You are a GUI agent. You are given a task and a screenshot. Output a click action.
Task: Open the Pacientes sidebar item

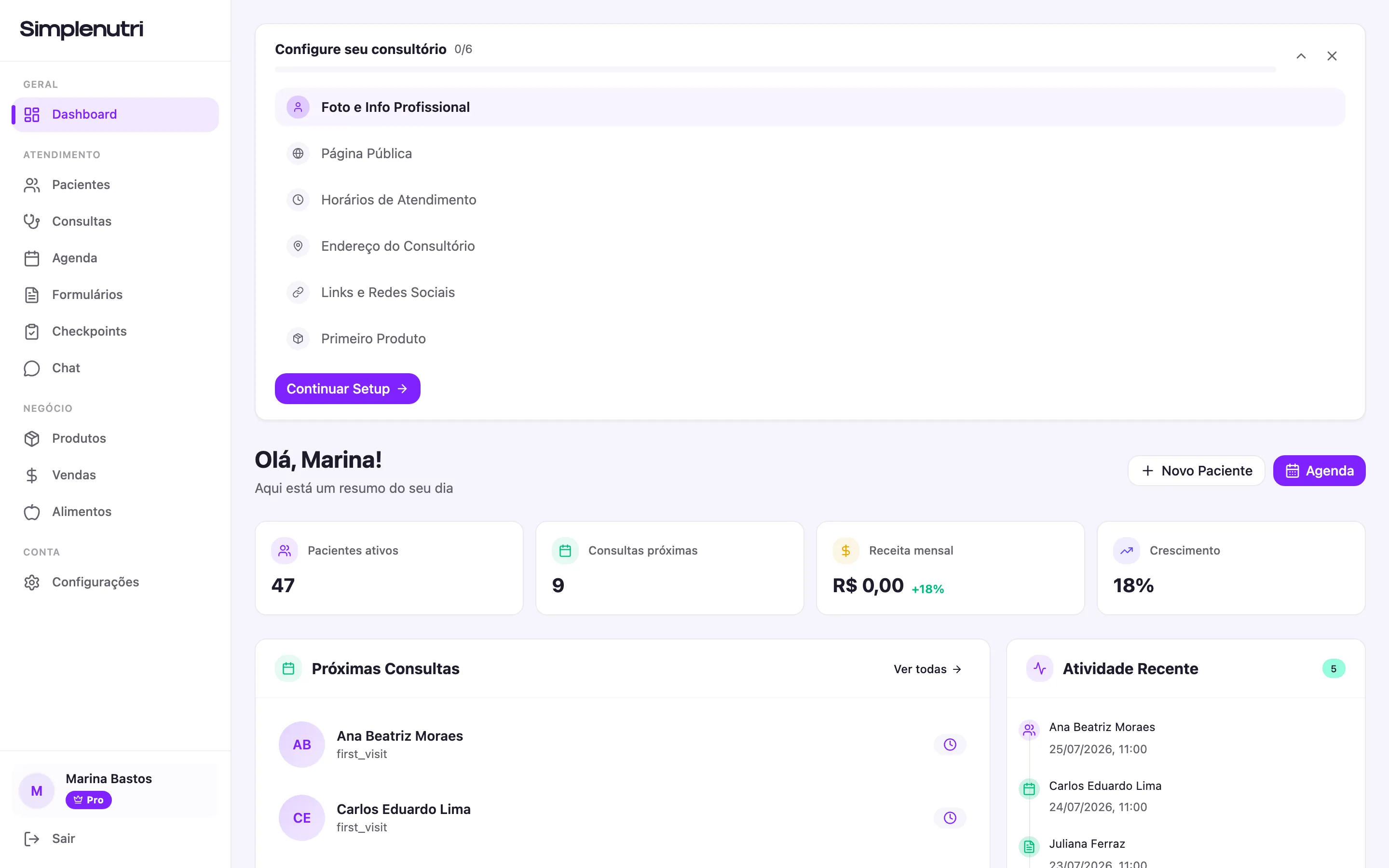pyautogui.click(x=115, y=185)
